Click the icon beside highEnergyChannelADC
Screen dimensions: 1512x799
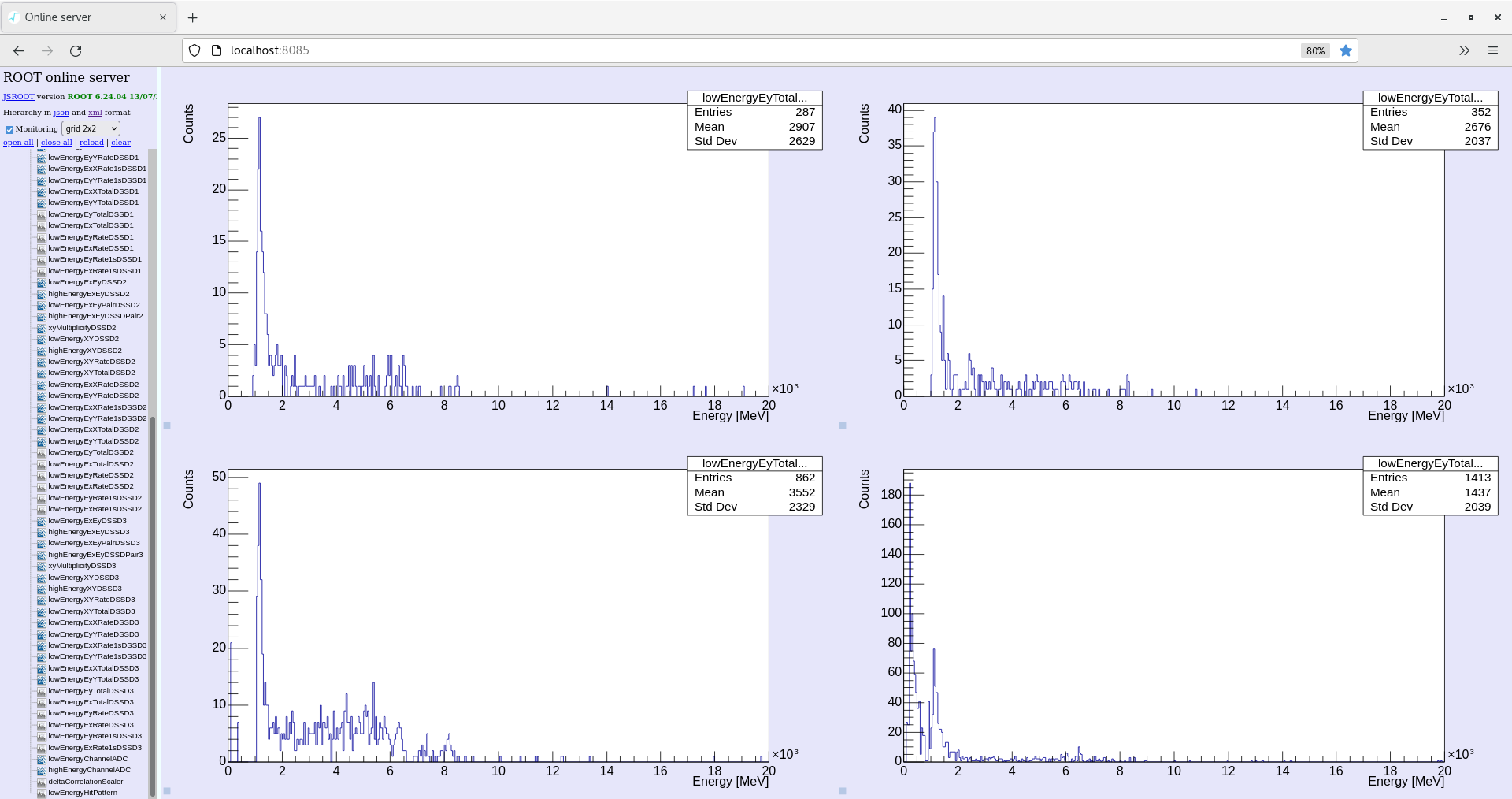tap(42, 770)
